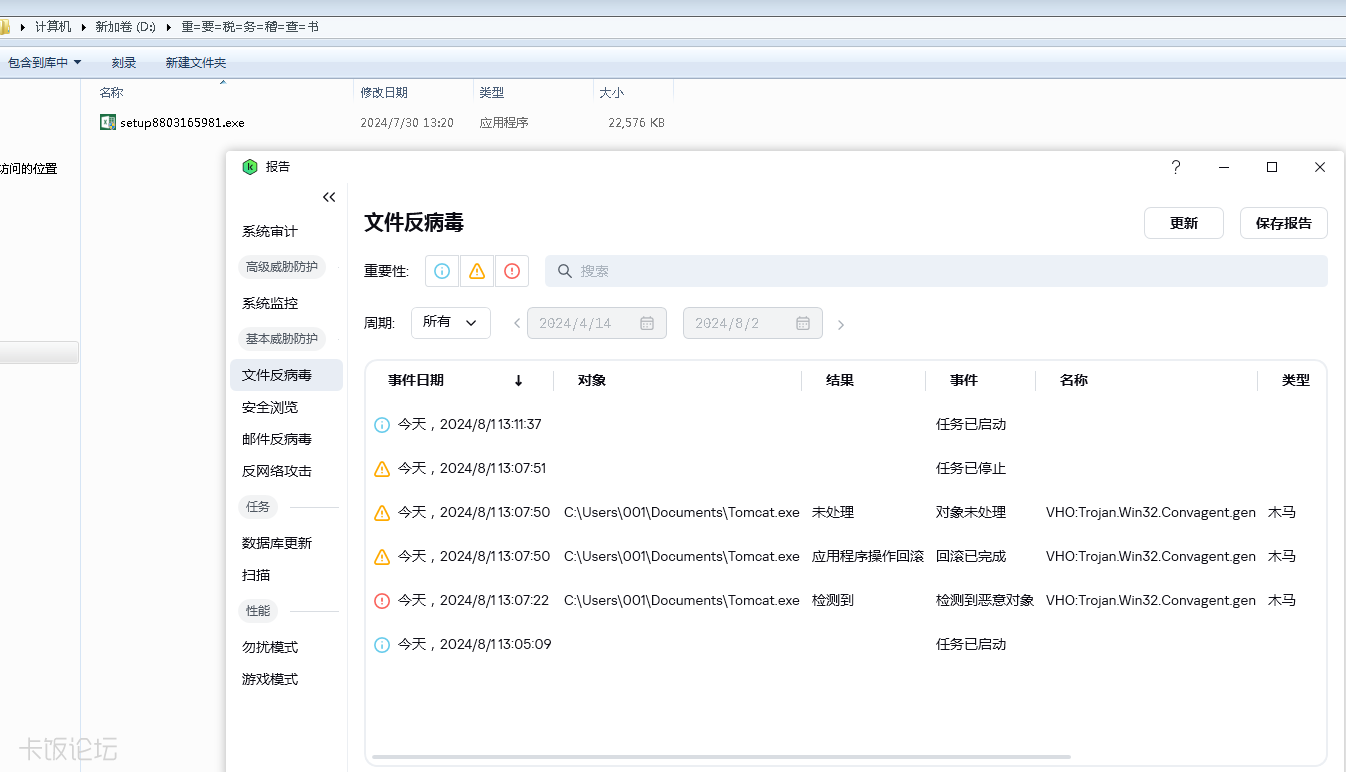
Task: Select 安全浏览 in the sidebar
Action: click(270, 407)
